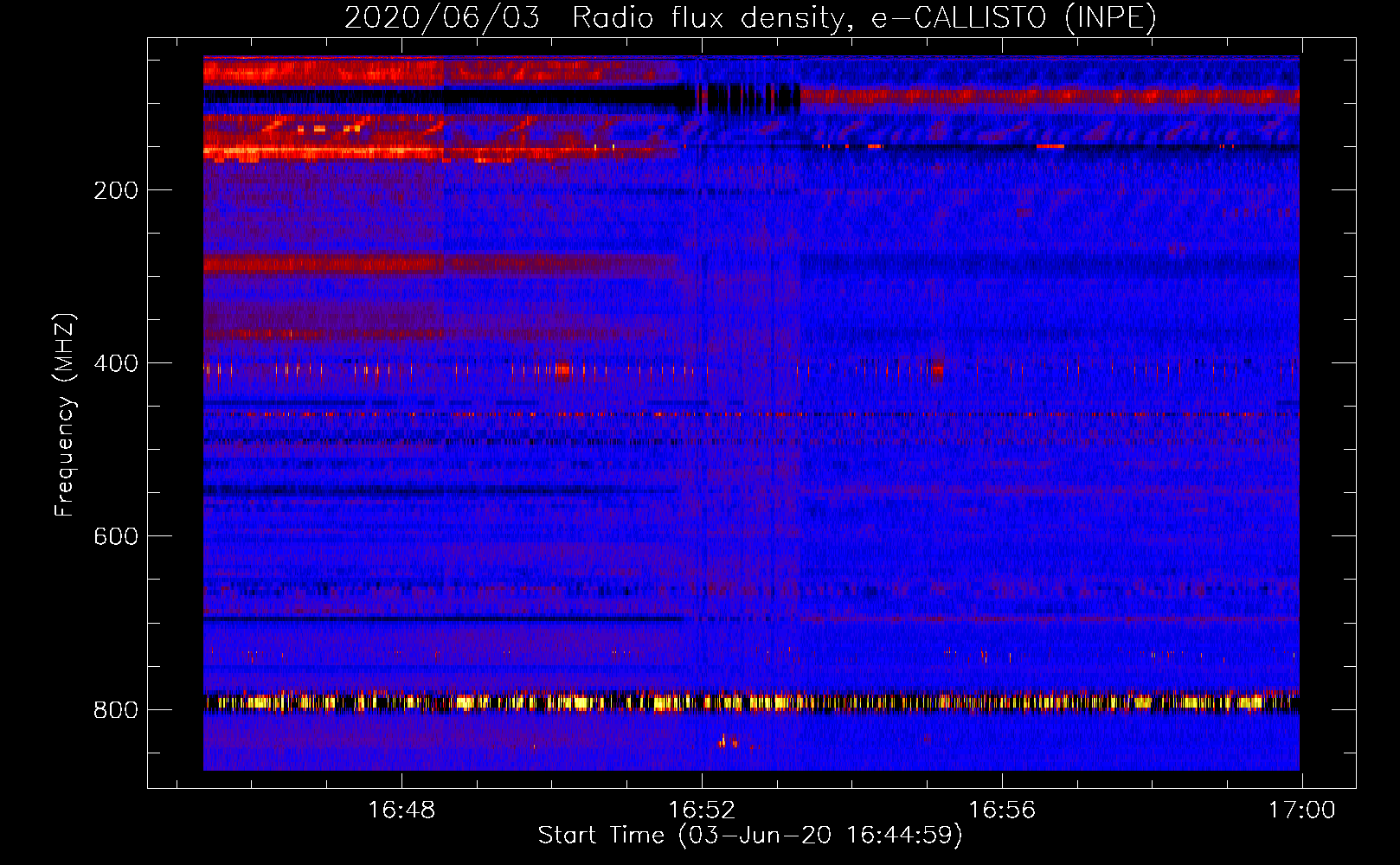The image size is (1400, 865).
Task: Click the 400 frequency tick label
Action: tap(116, 363)
